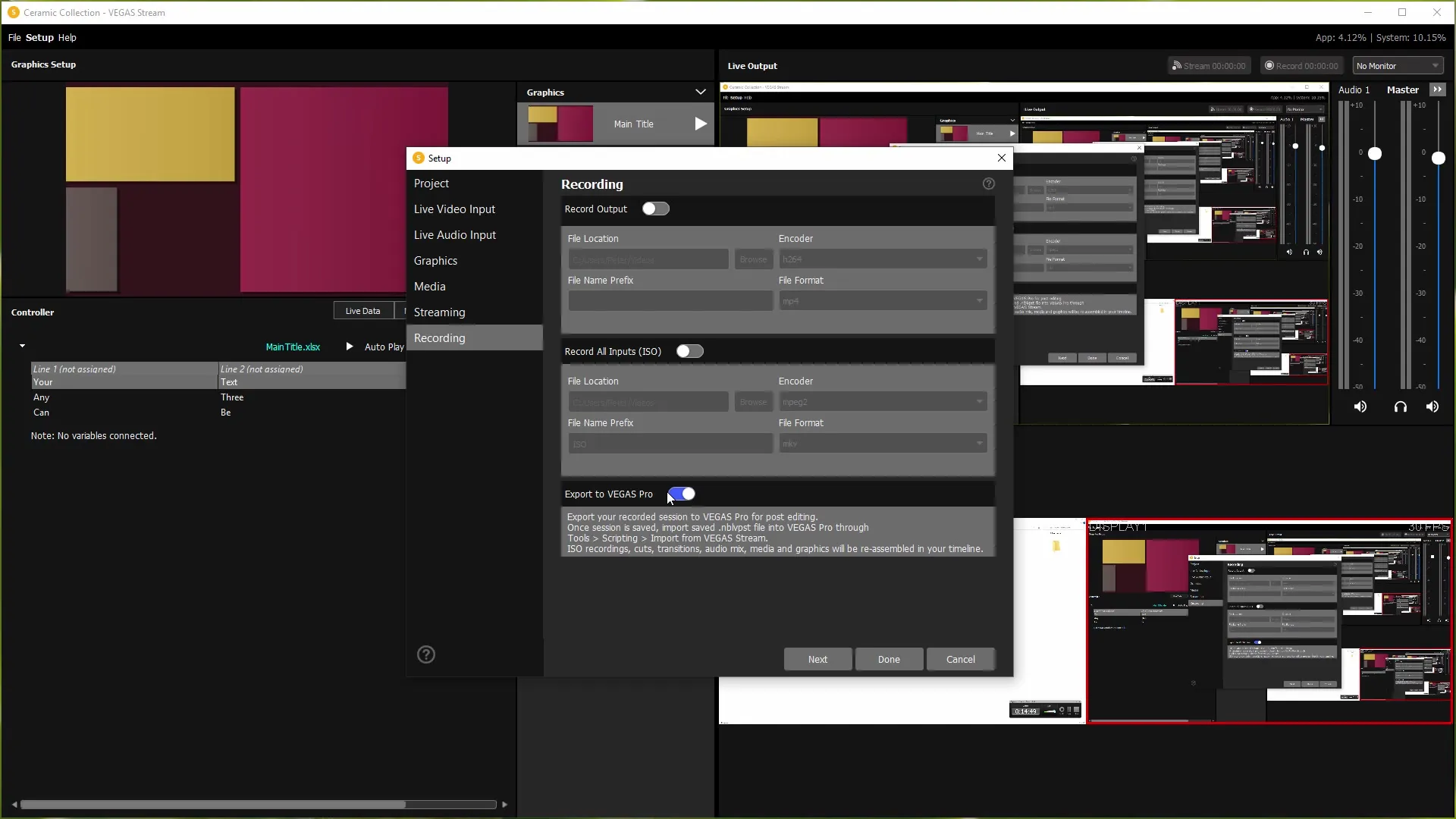This screenshot has height=819, width=1456.
Task: Select Graphics in Setup sidebar
Action: (x=475, y=261)
